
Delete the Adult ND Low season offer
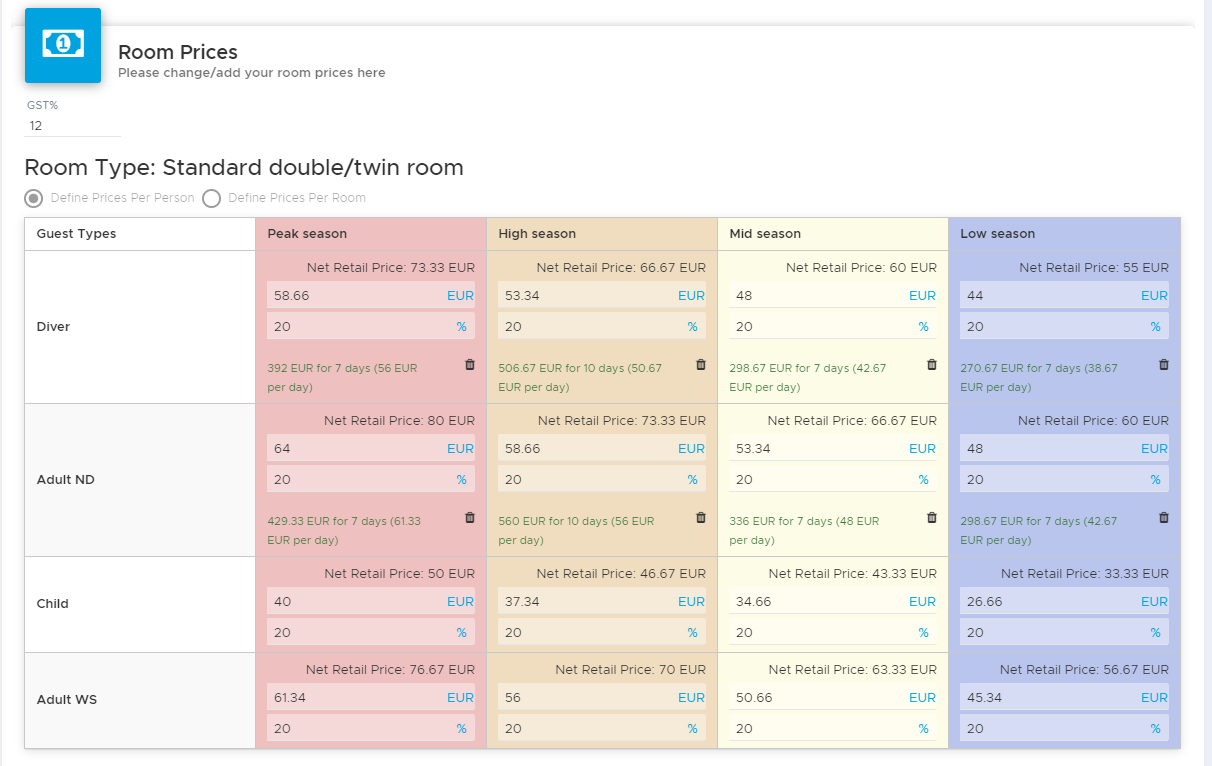(1164, 518)
